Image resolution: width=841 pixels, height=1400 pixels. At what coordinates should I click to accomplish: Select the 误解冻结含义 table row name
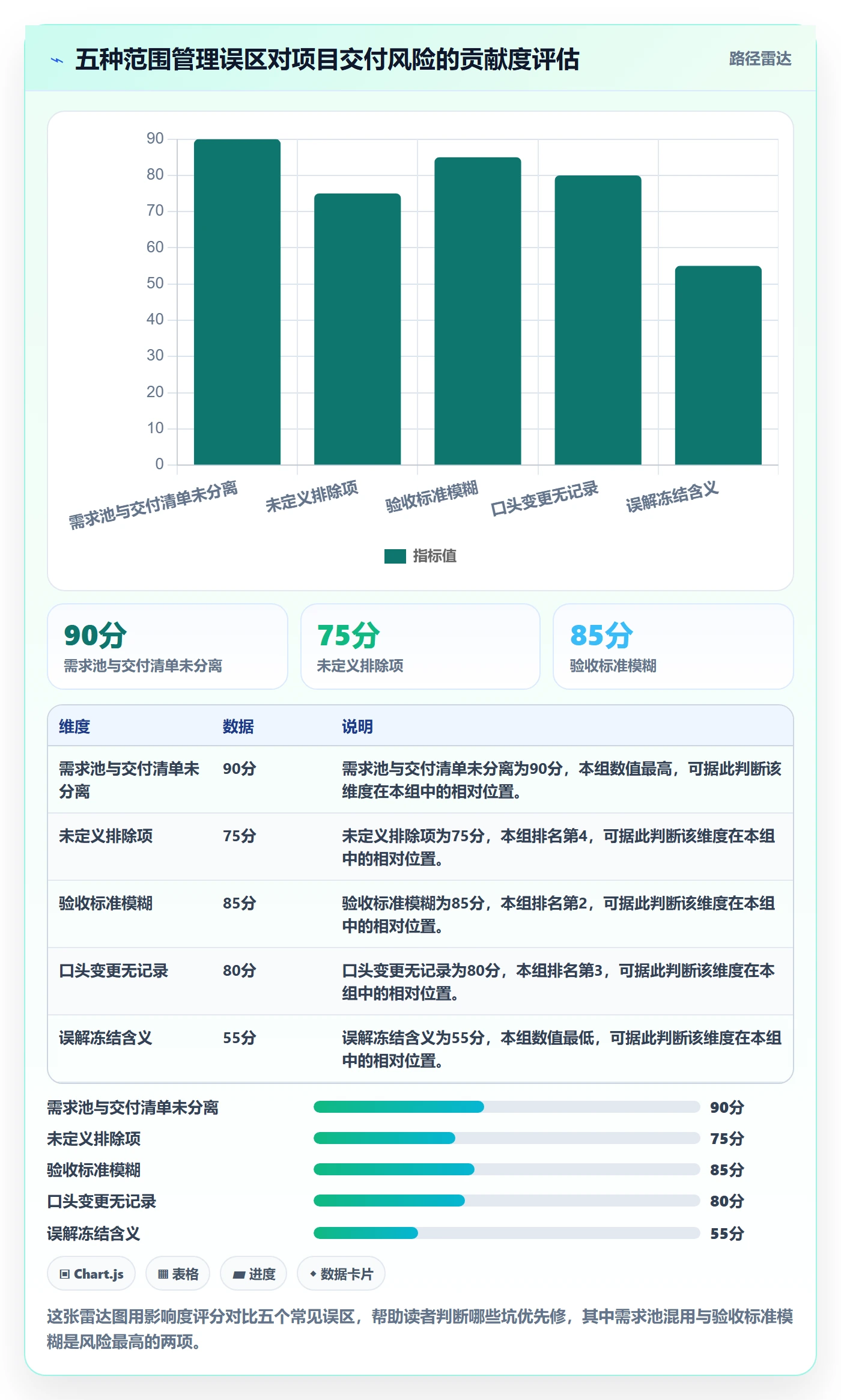coord(106,1038)
